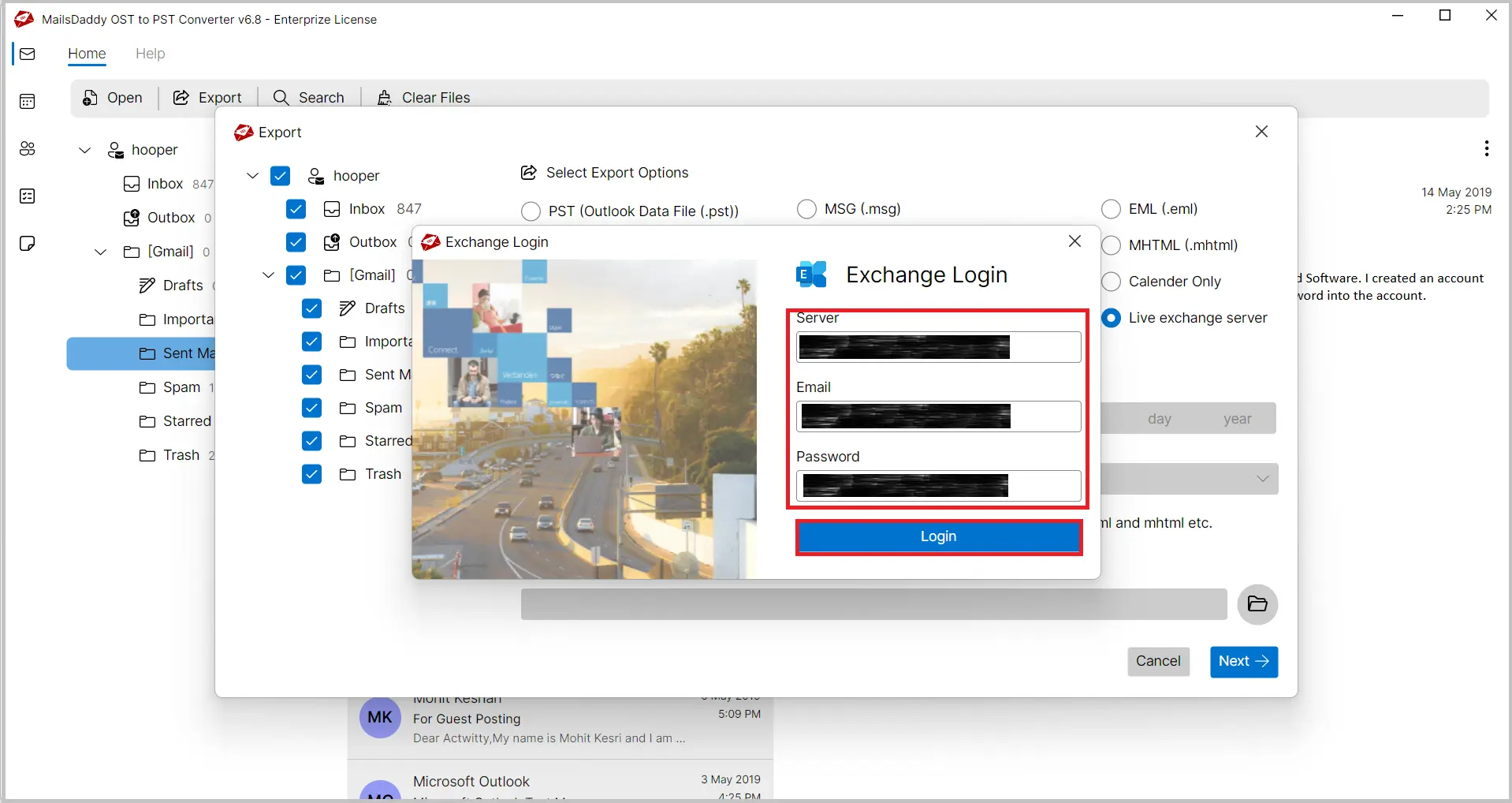Collapse the [Gmail] node in main tree
The height and width of the screenshot is (803, 1512).
(100, 252)
